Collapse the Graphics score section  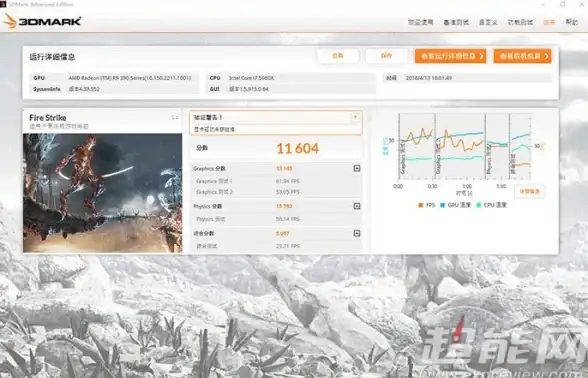point(357,168)
